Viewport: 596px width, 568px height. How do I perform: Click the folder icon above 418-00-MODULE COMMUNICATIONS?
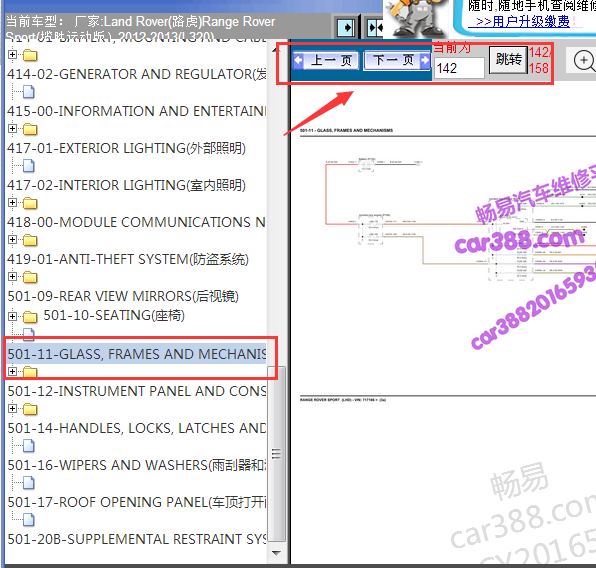coord(30,203)
